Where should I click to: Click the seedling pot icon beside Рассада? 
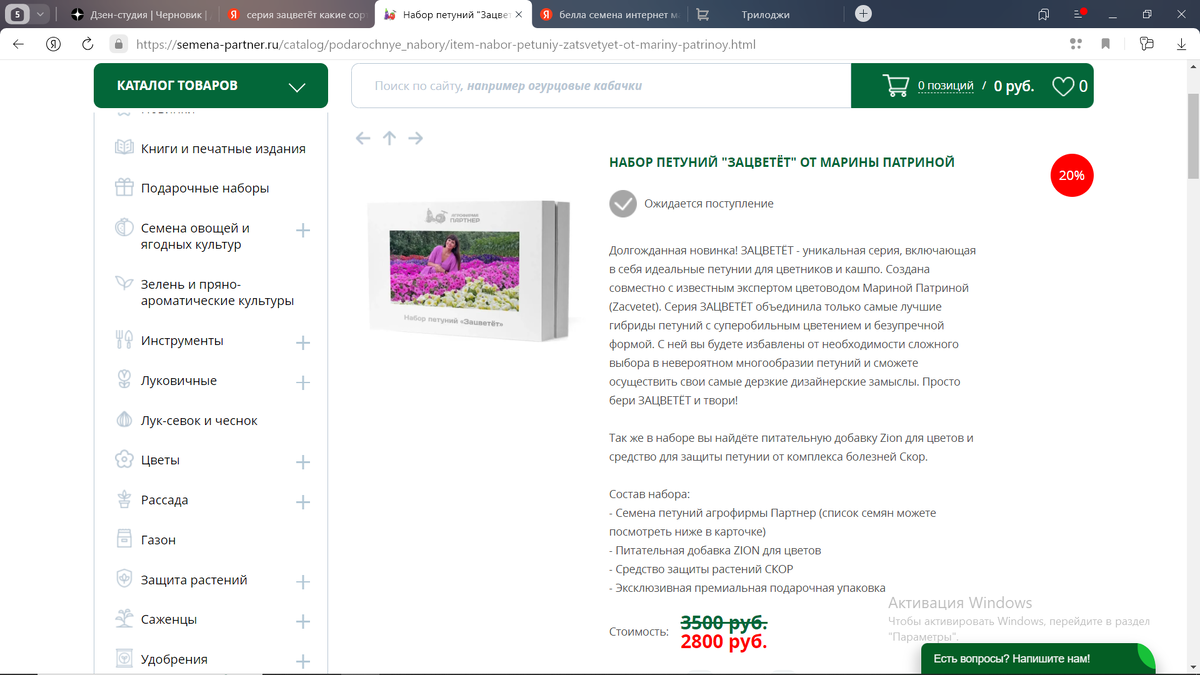tap(124, 498)
